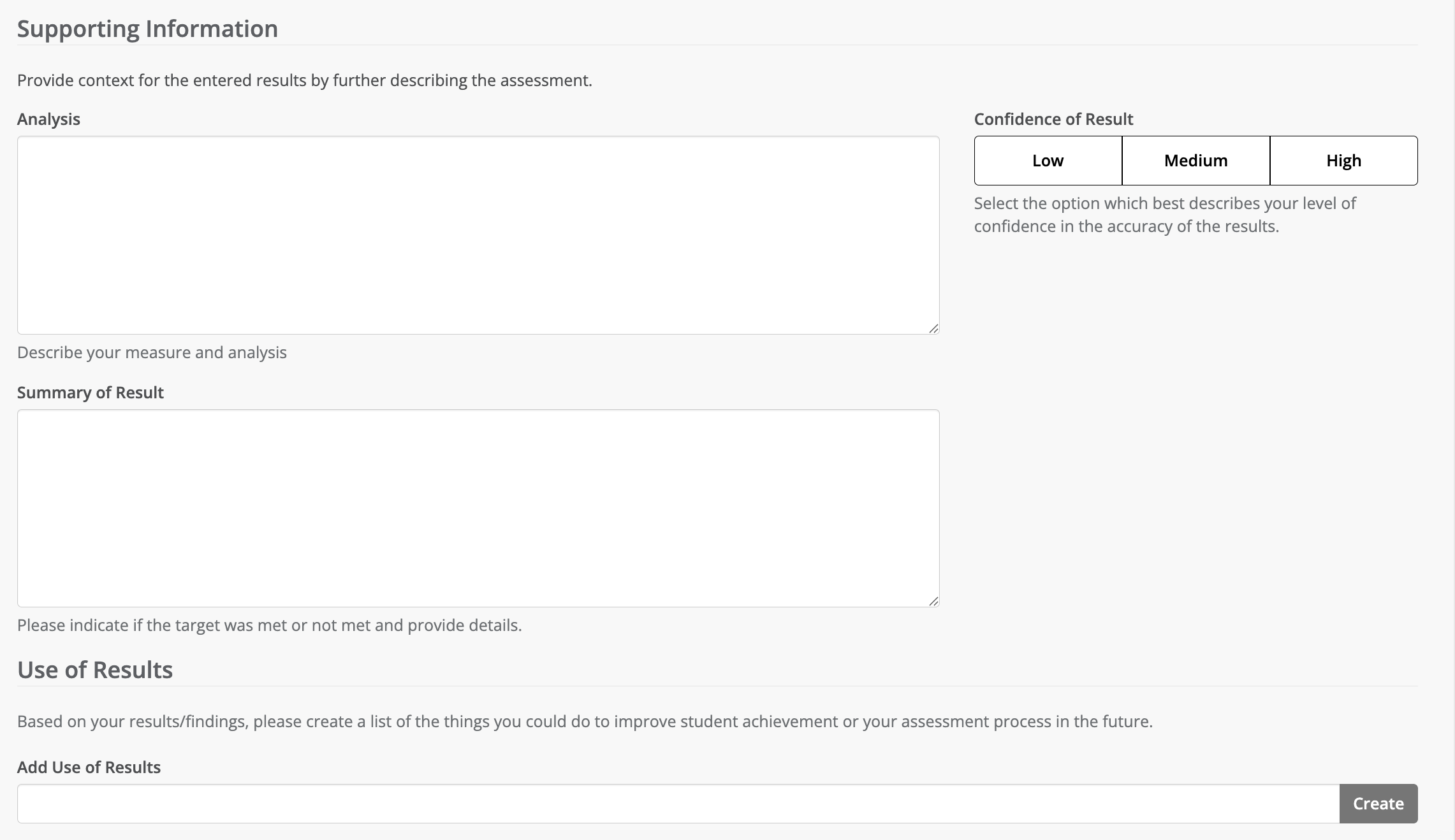Click the target met or not met hint
Viewport: 1455px width, 840px height.
click(269, 625)
